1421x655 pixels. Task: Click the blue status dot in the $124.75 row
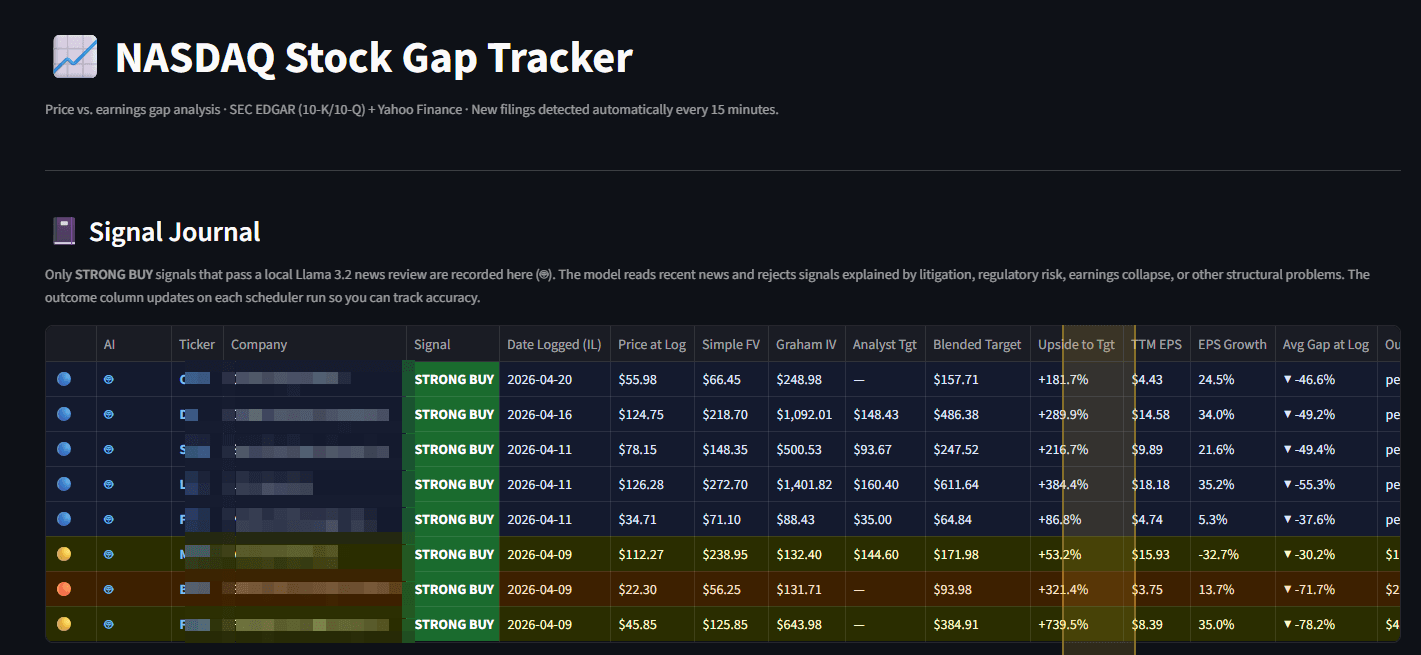(x=64, y=414)
